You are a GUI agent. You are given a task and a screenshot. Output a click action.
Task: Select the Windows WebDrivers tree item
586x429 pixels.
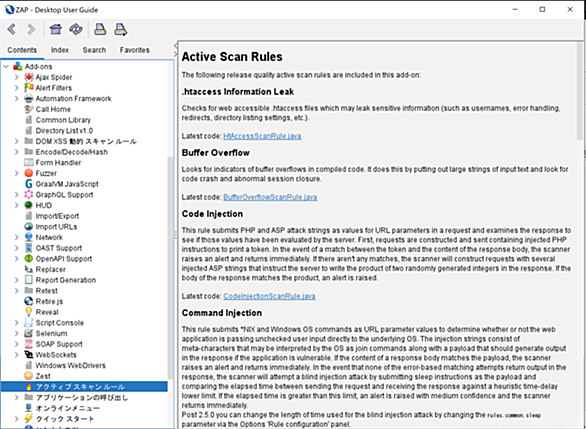pos(71,365)
